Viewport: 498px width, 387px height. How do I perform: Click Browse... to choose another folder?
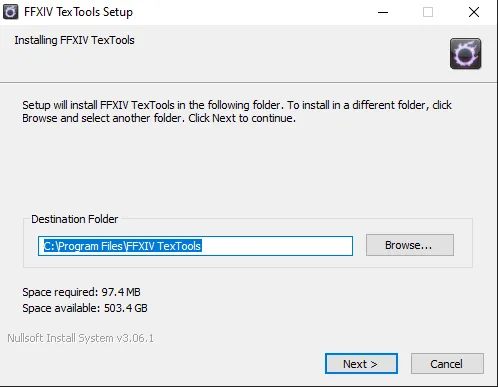tap(410, 245)
